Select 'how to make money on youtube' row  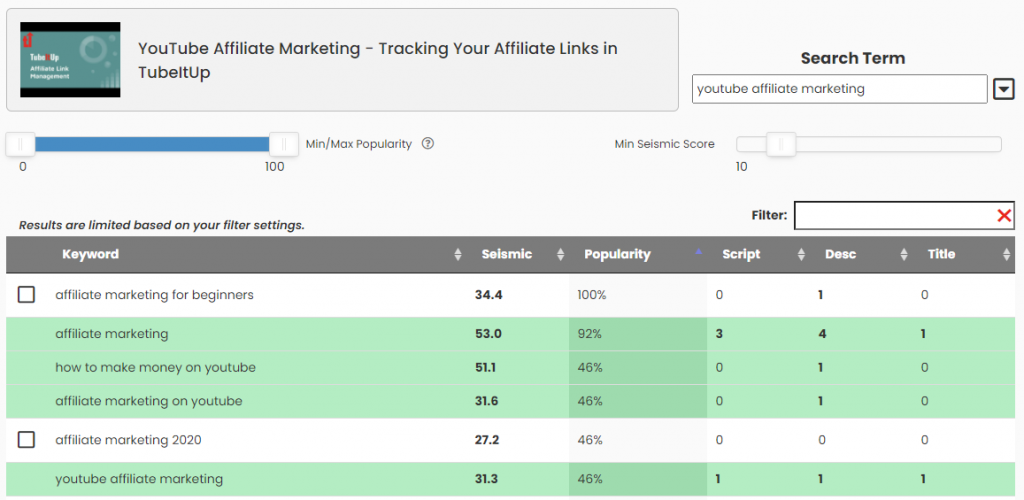(x=509, y=367)
